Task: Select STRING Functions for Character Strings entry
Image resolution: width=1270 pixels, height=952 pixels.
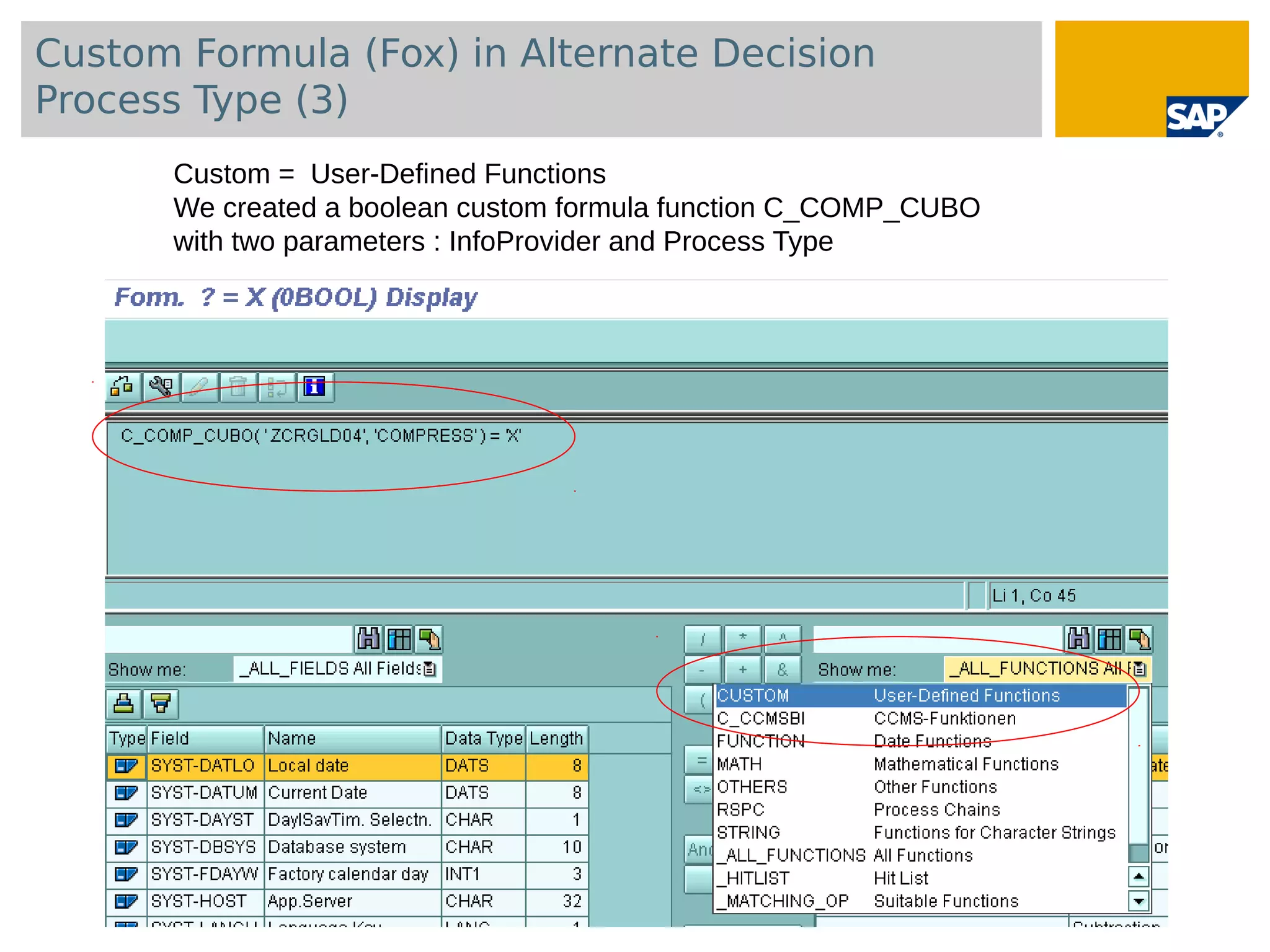Action: click(x=921, y=833)
